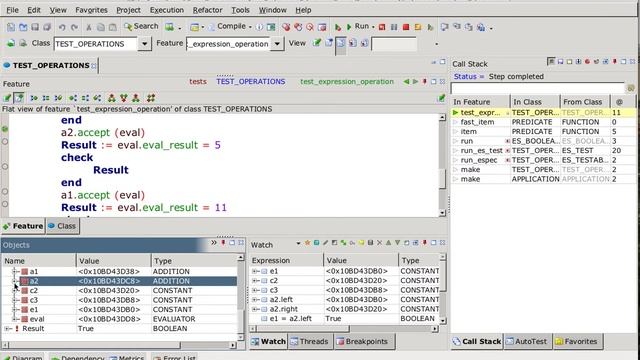Click the Compile button
Image resolution: width=640 pixels, height=360 pixels.
pyautogui.click(x=227, y=27)
